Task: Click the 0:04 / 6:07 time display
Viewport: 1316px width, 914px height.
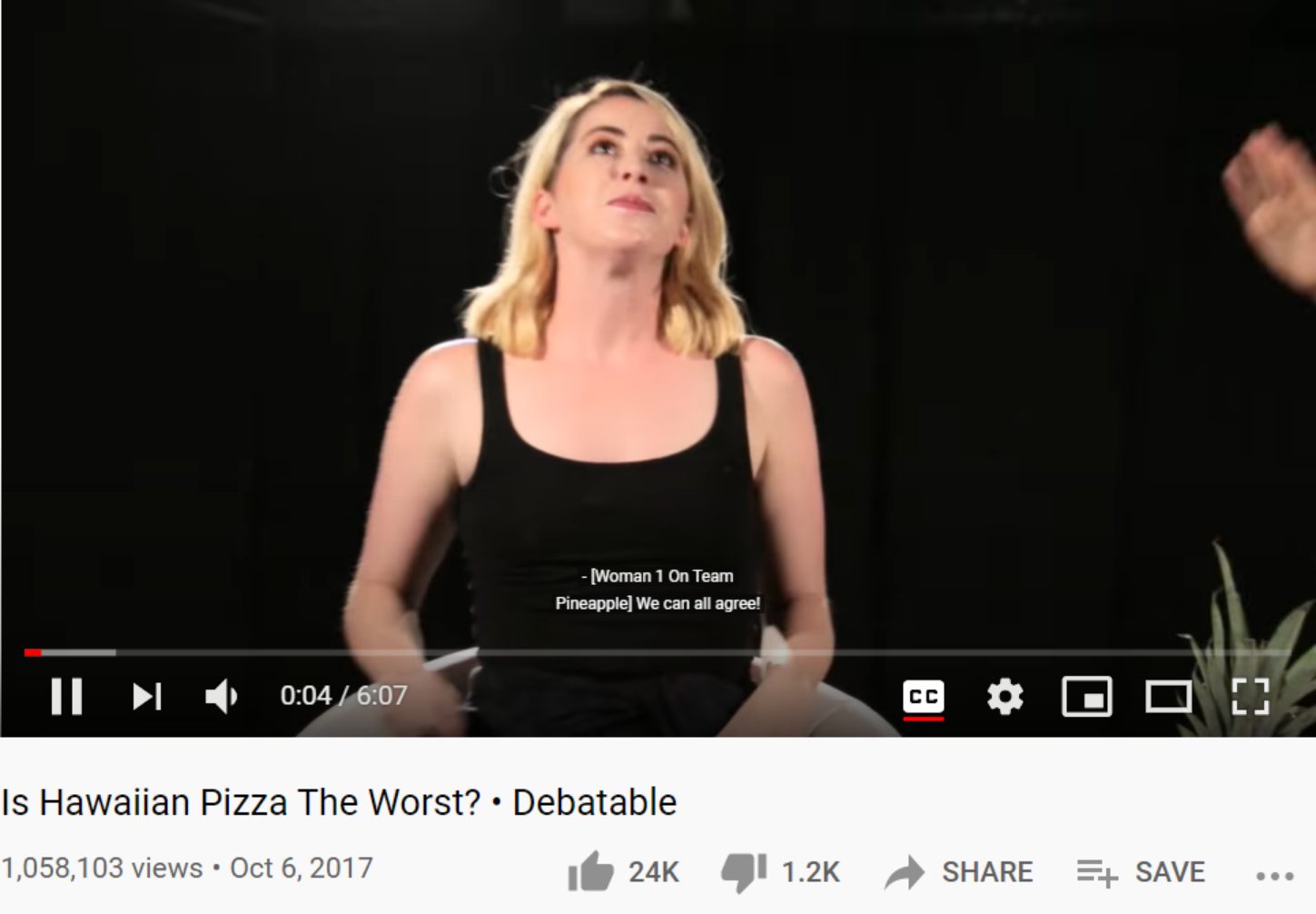Action: click(x=343, y=696)
